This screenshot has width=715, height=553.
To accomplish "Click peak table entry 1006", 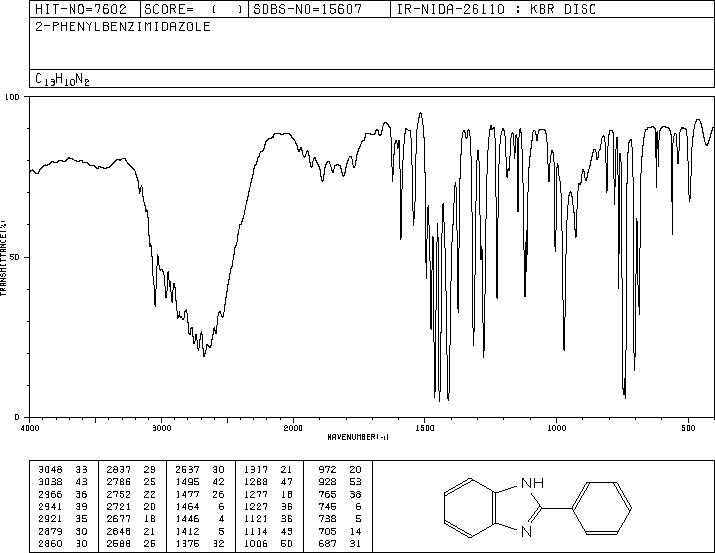I will pyautogui.click(x=256, y=543).
